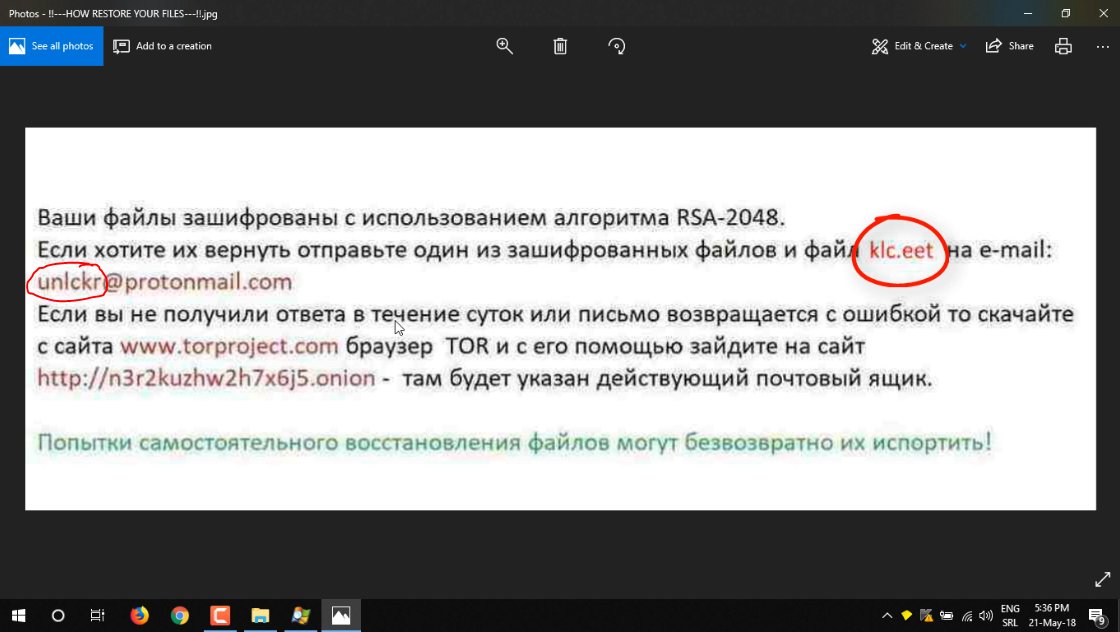The image size is (1120, 632).
Task: Open Task View in taskbar
Action: 97,616
